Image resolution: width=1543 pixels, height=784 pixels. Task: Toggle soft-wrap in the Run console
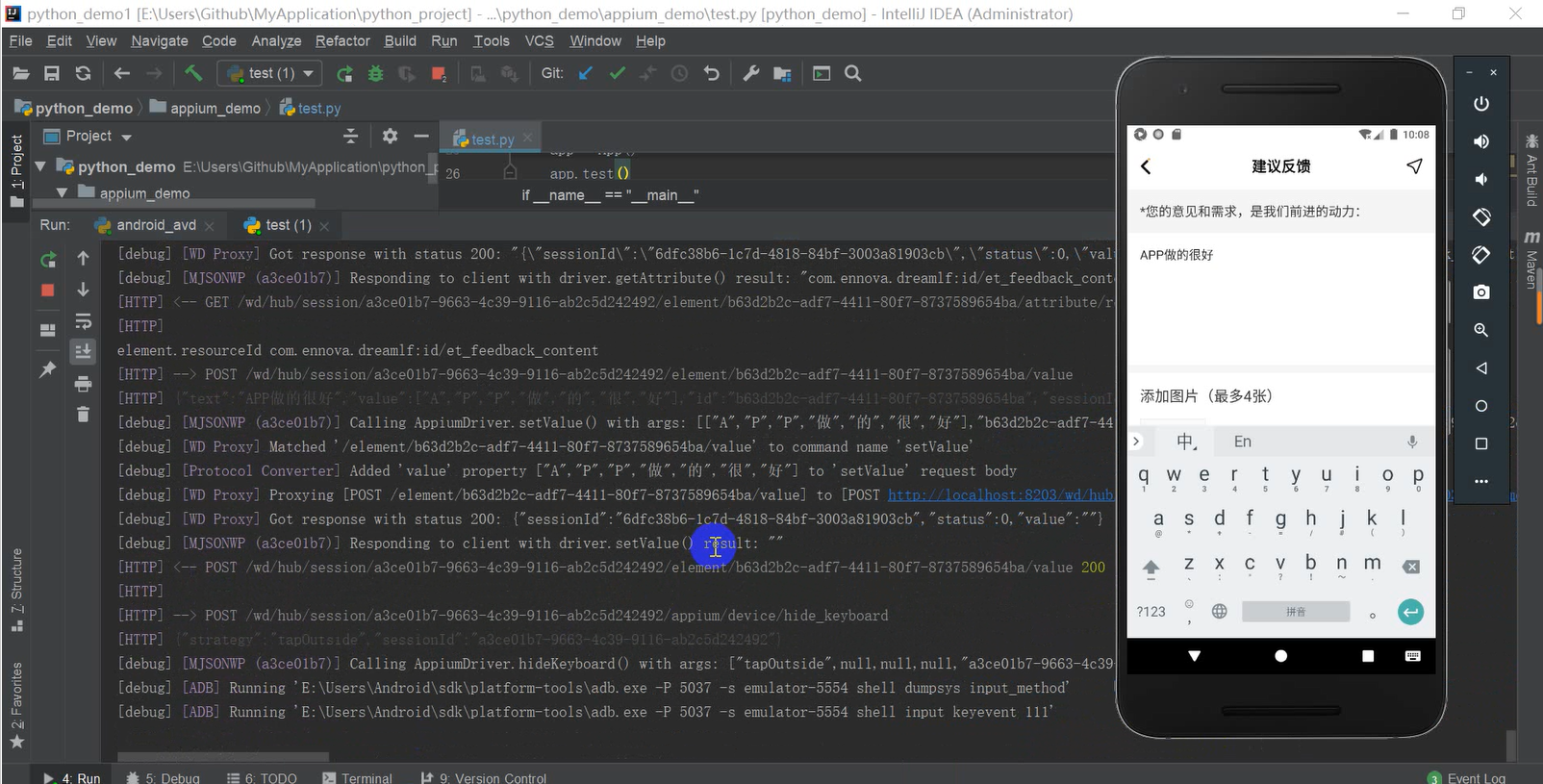point(83,320)
